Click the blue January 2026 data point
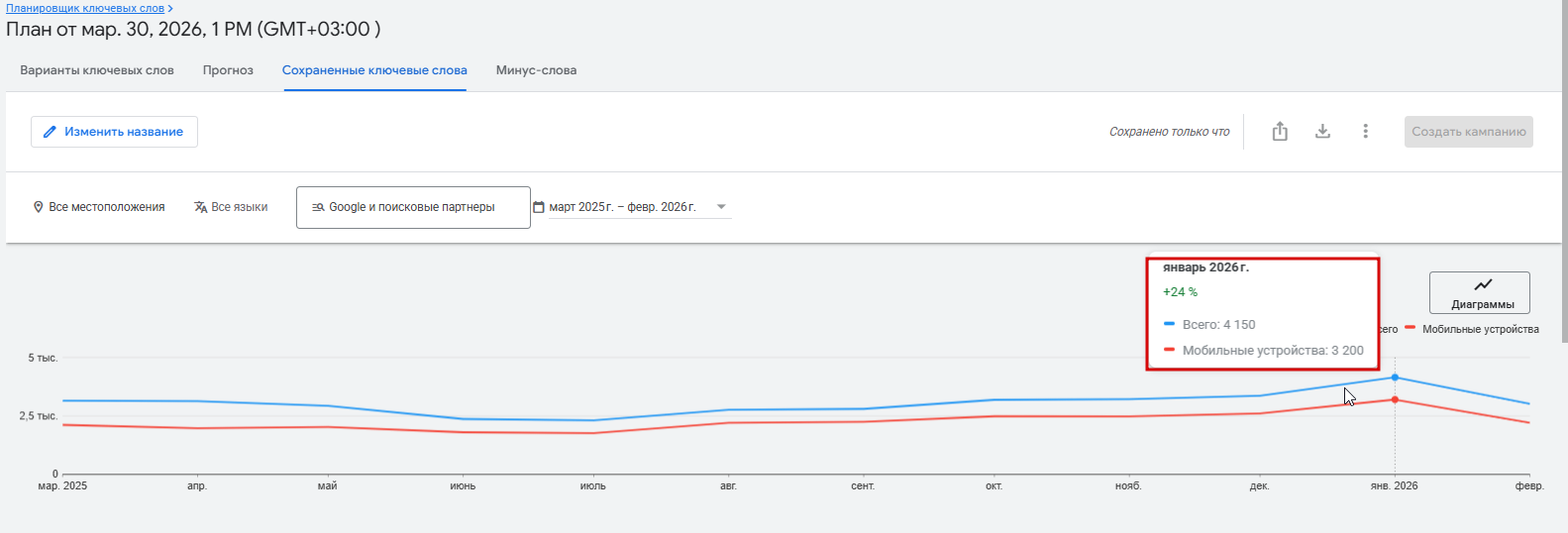 point(1395,377)
